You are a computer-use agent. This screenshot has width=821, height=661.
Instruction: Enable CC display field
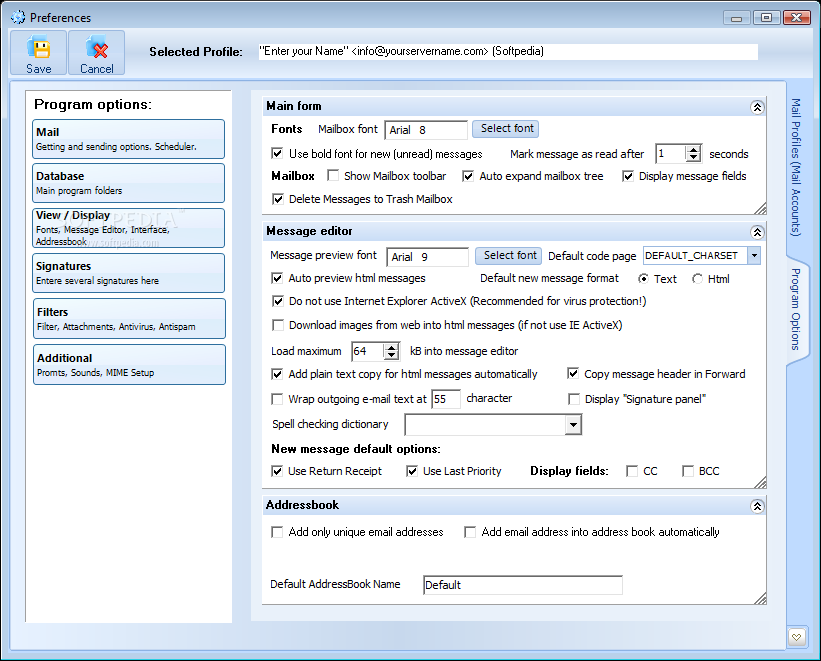click(632, 471)
